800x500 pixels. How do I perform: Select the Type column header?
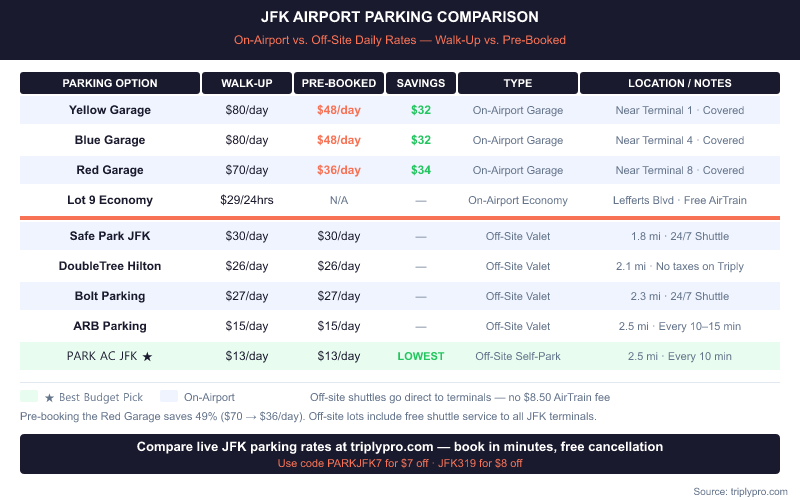coord(518,83)
